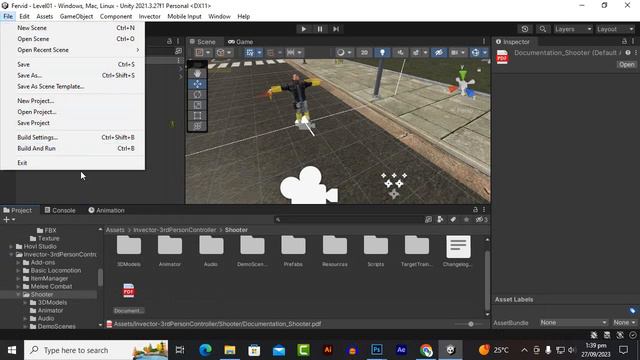Click the global search magnifier icon

pos(542,29)
